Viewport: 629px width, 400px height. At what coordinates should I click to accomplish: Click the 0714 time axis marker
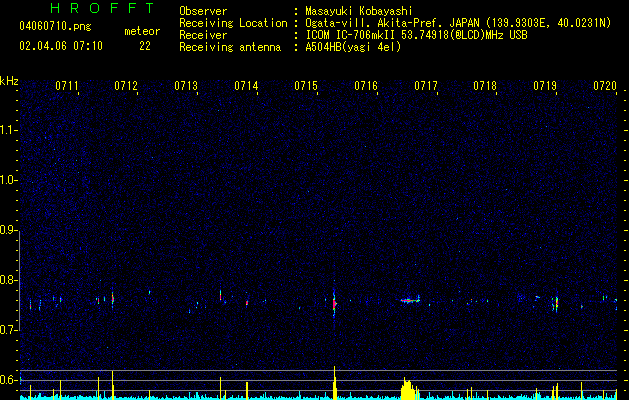tap(246, 86)
